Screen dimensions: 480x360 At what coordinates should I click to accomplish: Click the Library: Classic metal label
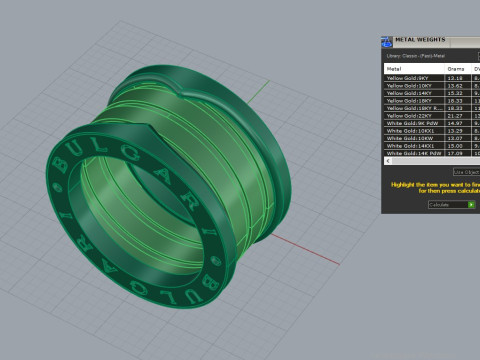coord(416,56)
